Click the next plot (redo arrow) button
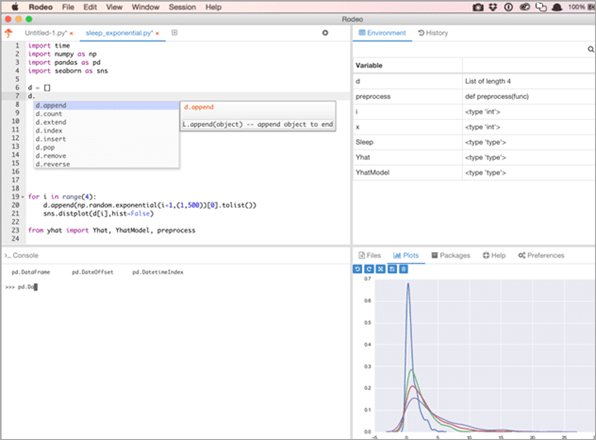Image resolution: width=596 pixels, height=440 pixels. coord(369,269)
